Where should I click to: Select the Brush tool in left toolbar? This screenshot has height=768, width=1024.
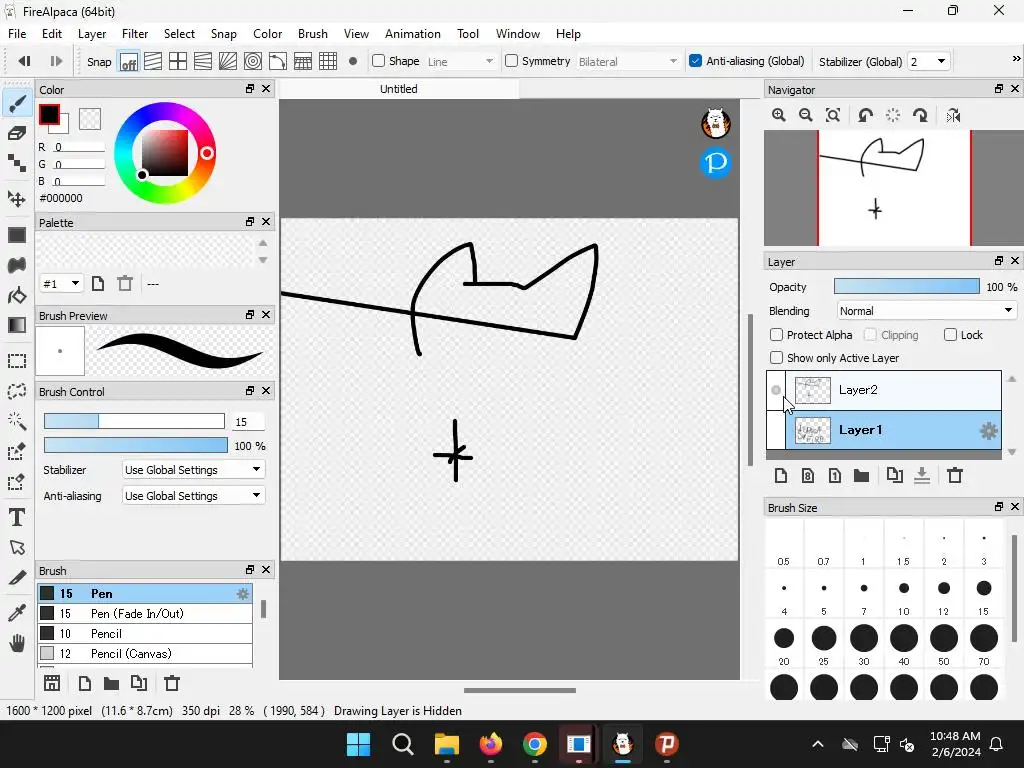[17, 103]
